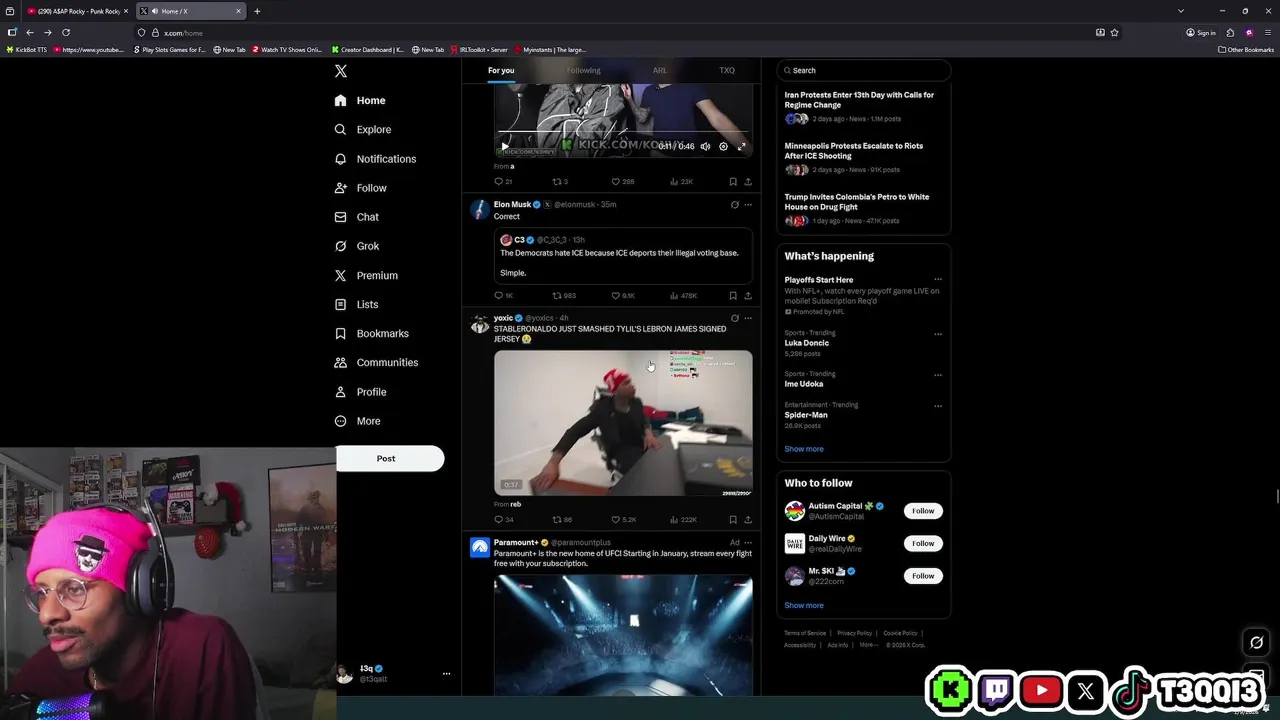Bookmark Elon Musk's post
The width and height of the screenshot is (1280, 720).
733,295
